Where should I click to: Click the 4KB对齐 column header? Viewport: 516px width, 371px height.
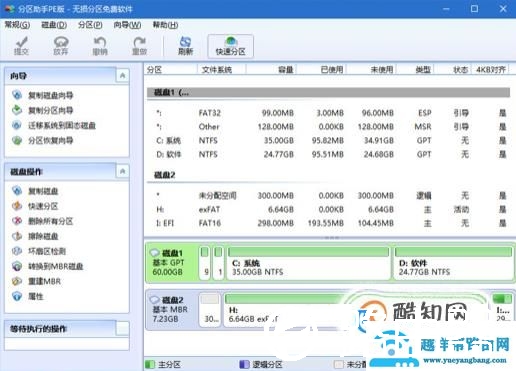point(491,69)
